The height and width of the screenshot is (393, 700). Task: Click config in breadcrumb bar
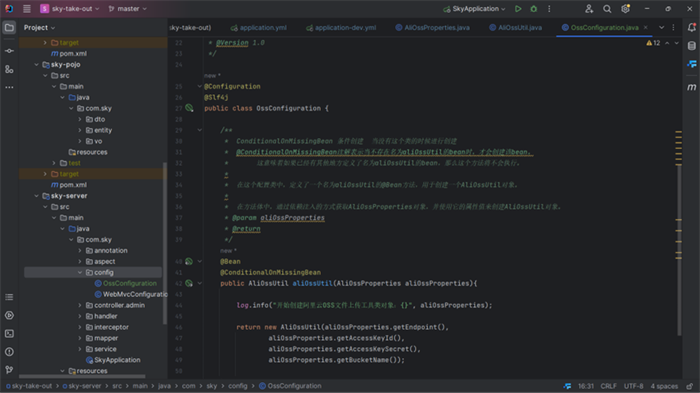point(238,386)
